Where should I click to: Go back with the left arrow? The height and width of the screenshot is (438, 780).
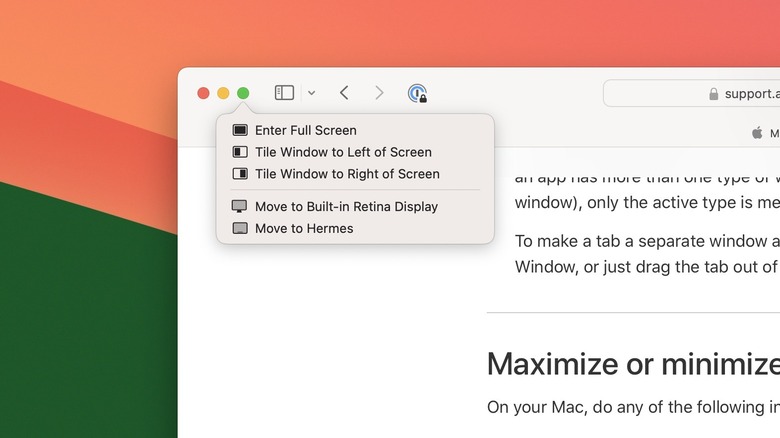(x=344, y=93)
